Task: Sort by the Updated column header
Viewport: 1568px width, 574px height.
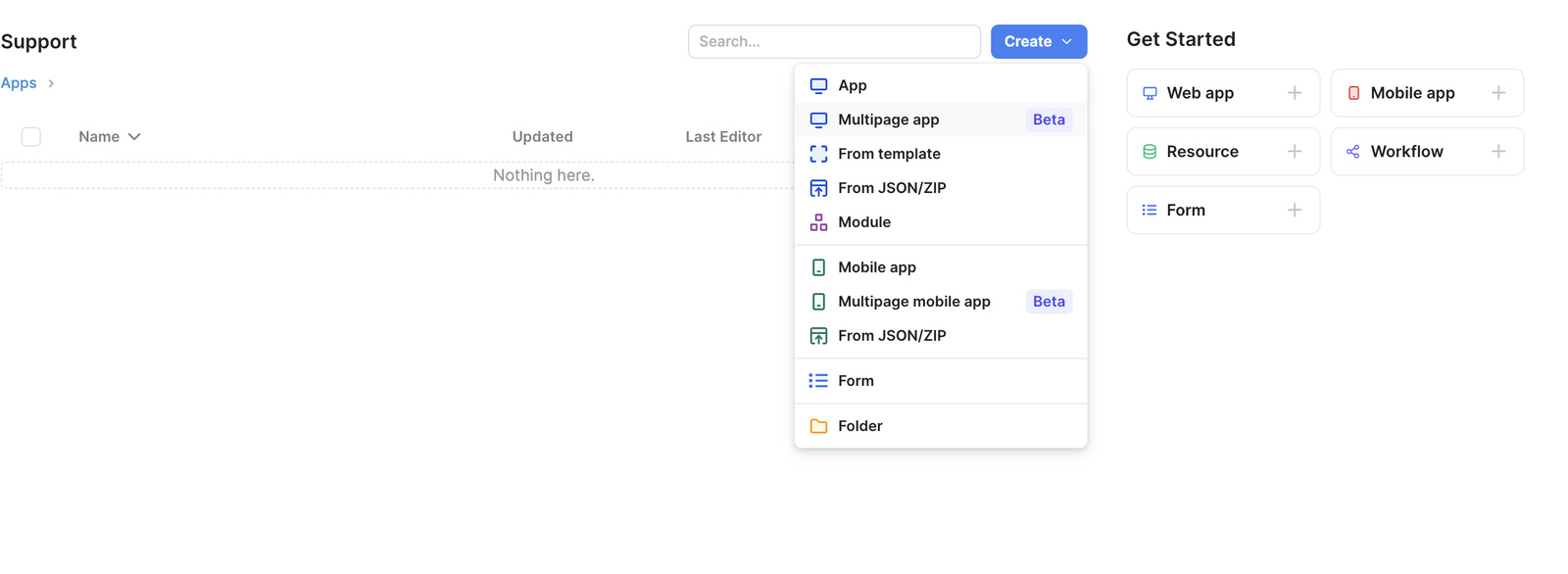Action: pyautogui.click(x=542, y=137)
